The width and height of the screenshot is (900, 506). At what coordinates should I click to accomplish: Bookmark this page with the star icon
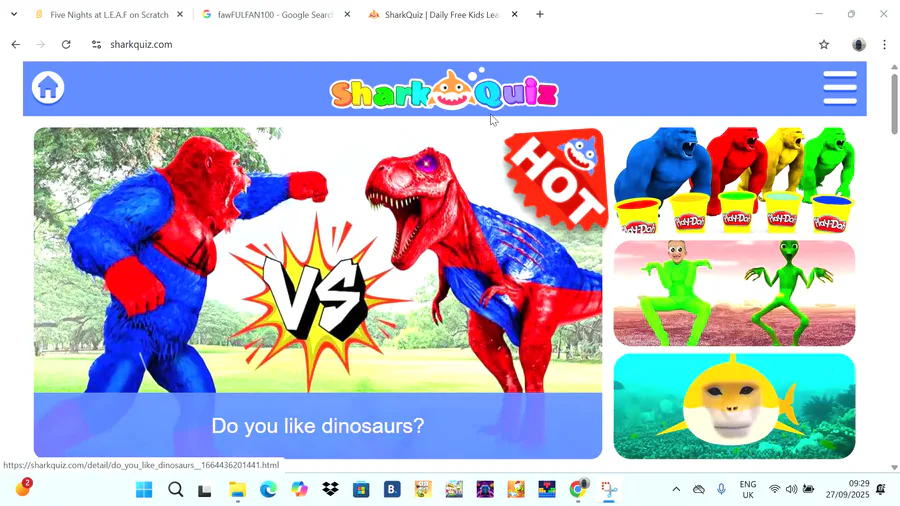click(824, 44)
